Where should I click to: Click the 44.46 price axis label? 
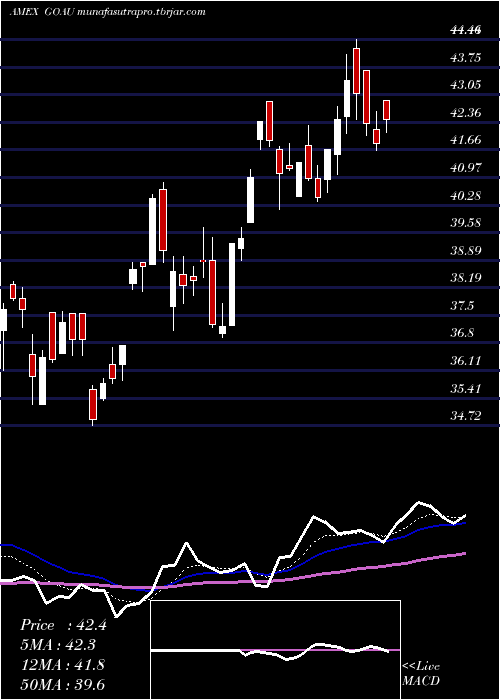(466, 30)
